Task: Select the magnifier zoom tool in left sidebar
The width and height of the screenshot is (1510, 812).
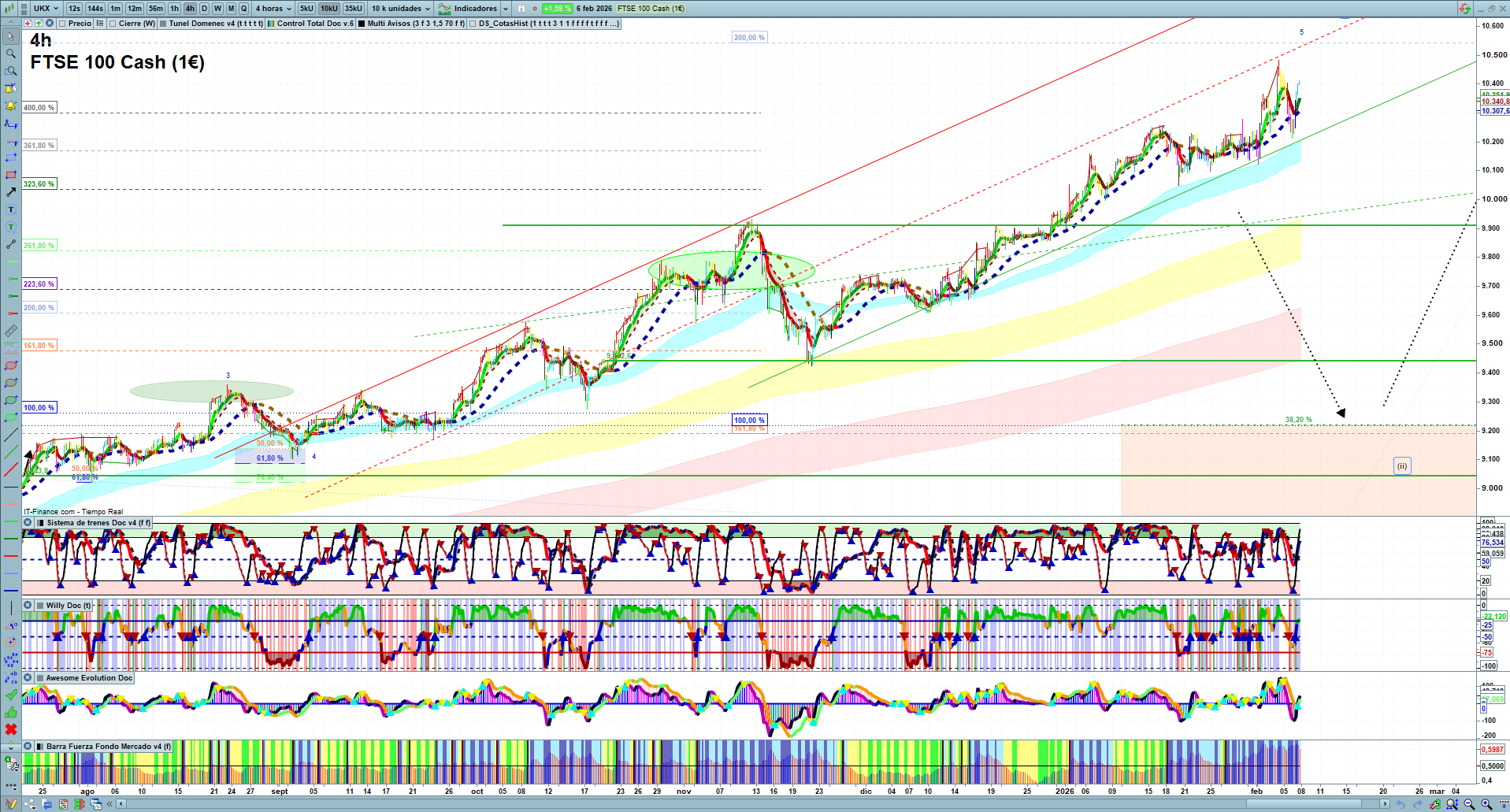Action: pos(11,54)
